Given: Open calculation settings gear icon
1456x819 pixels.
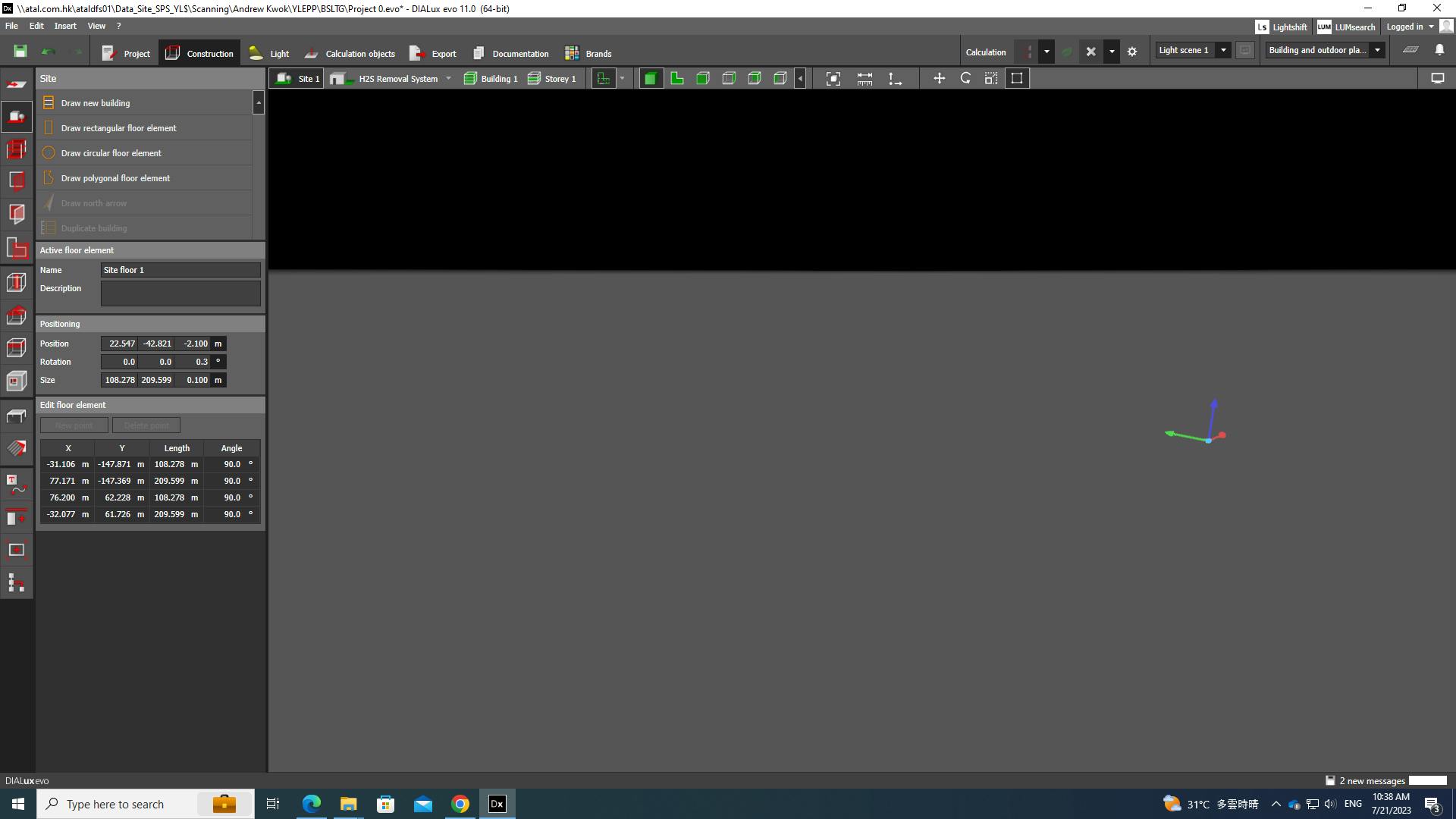Looking at the screenshot, I should tap(1132, 52).
